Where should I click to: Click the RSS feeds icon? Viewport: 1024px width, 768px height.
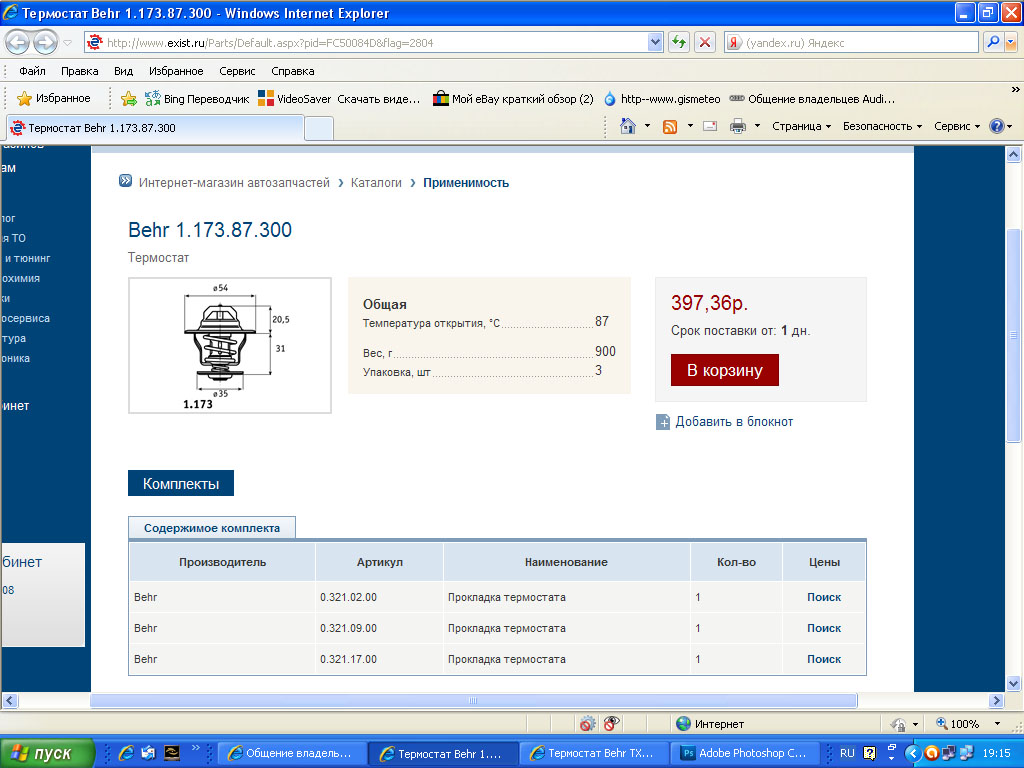(670, 126)
